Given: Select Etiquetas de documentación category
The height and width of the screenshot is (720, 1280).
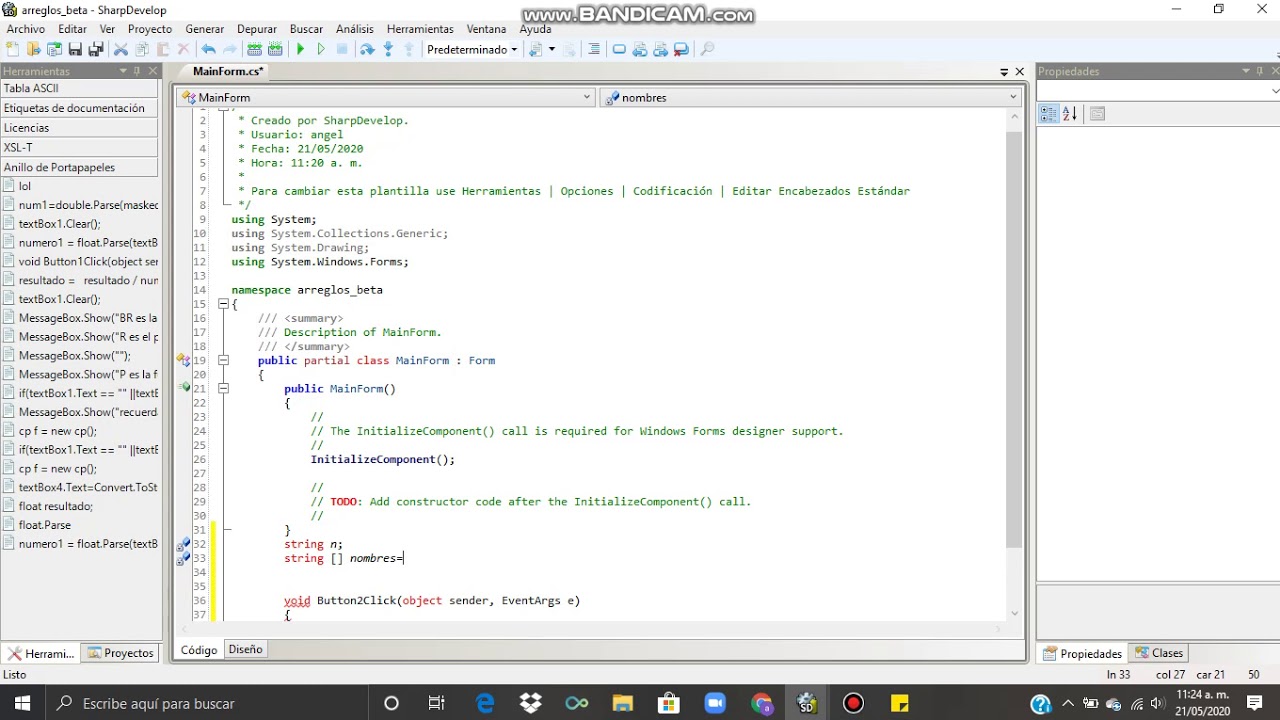Looking at the screenshot, I should [x=80, y=108].
